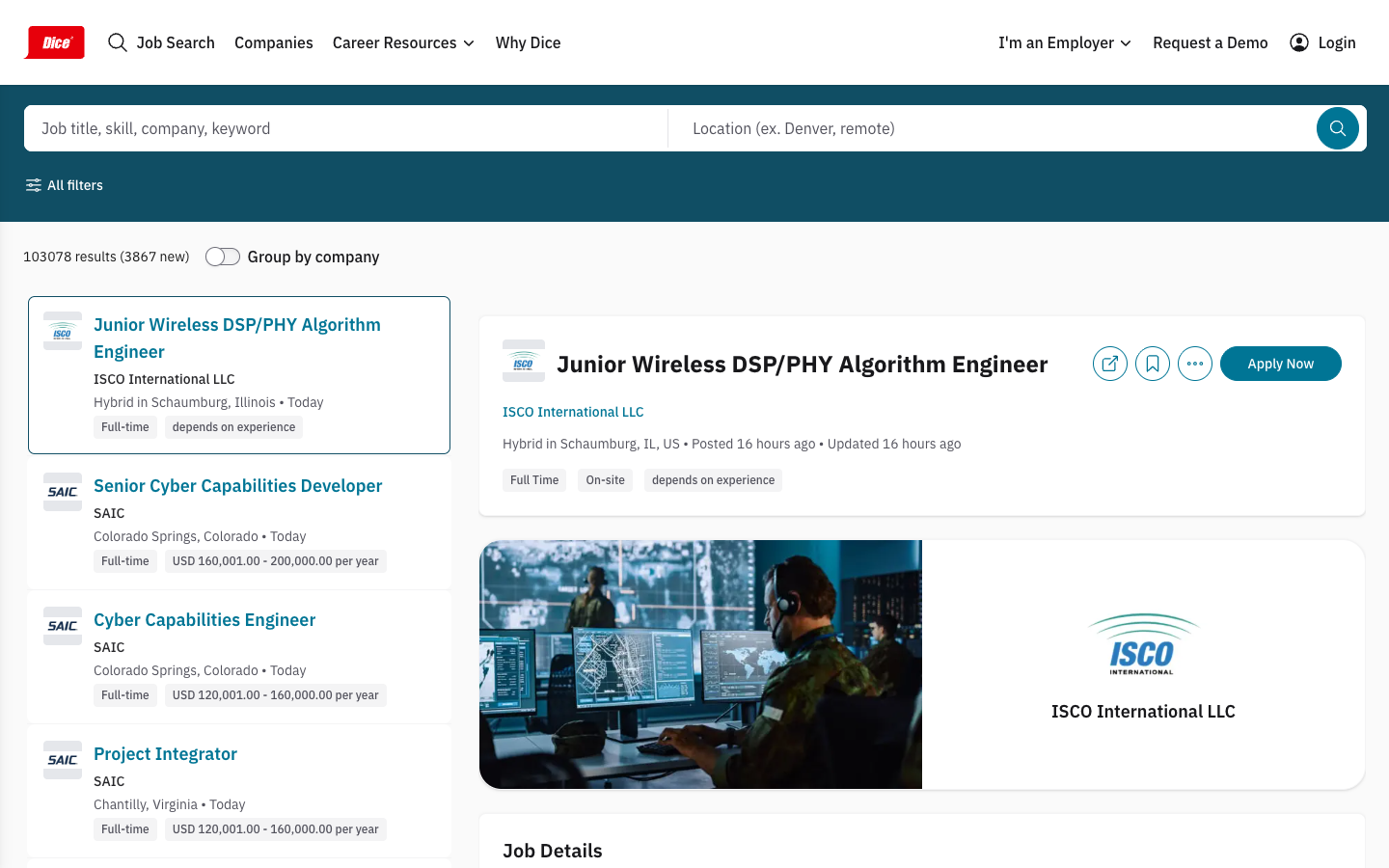1389x868 pixels.
Task: Click 'USD 160,001.00 - 200,000.00 per year' salary tag
Action: (x=275, y=561)
